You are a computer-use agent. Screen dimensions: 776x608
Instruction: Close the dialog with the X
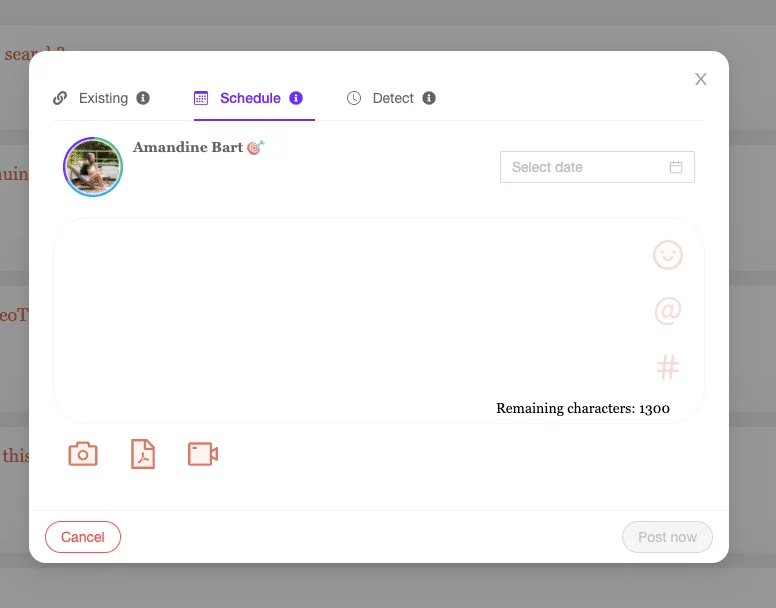tap(700, 79)
